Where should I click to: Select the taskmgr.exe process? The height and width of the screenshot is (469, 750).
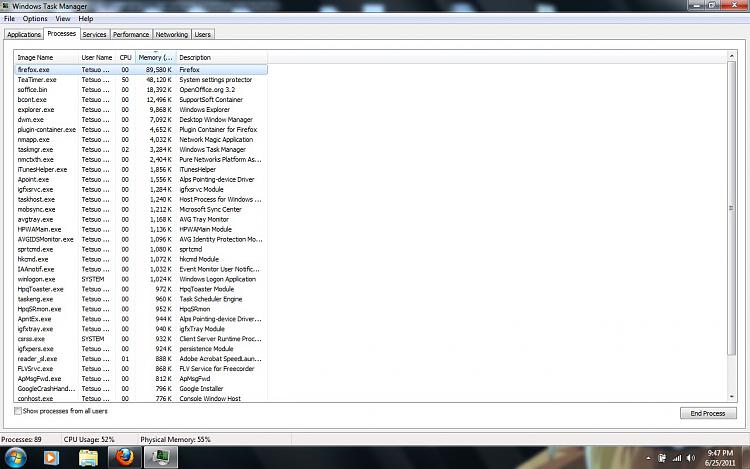point(141,150)
